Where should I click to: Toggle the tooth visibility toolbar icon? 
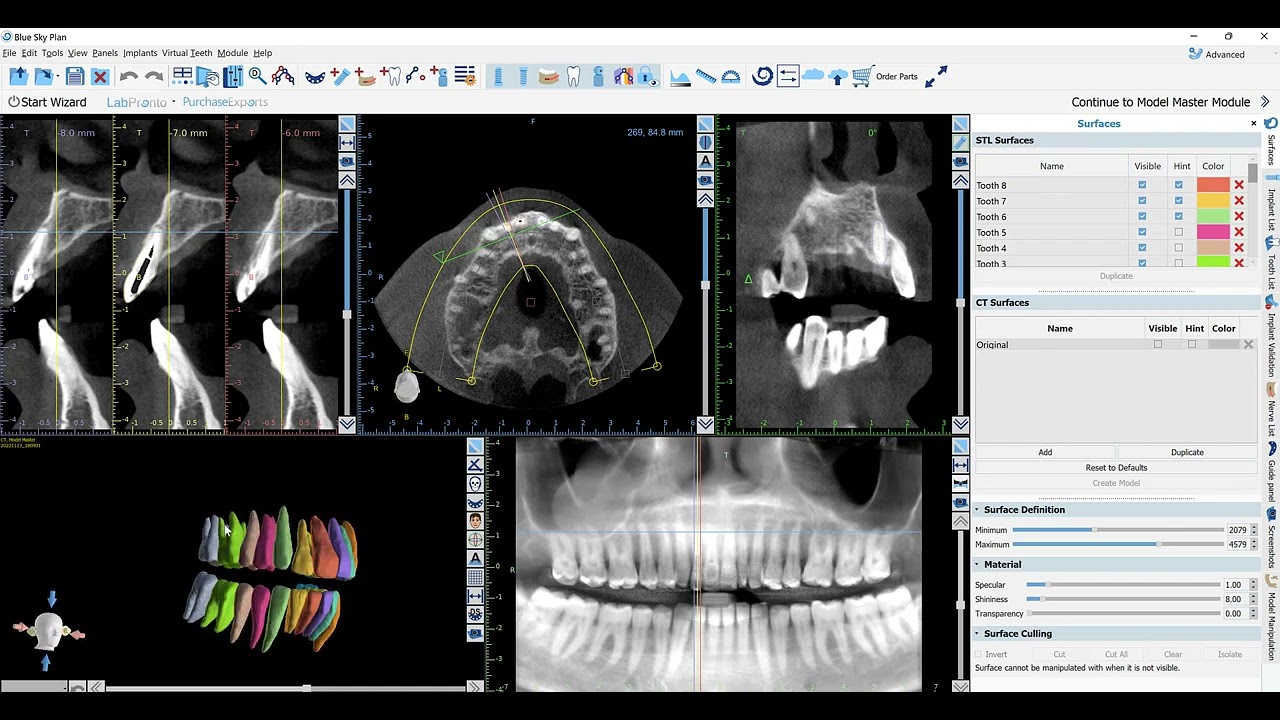point(574,76)
